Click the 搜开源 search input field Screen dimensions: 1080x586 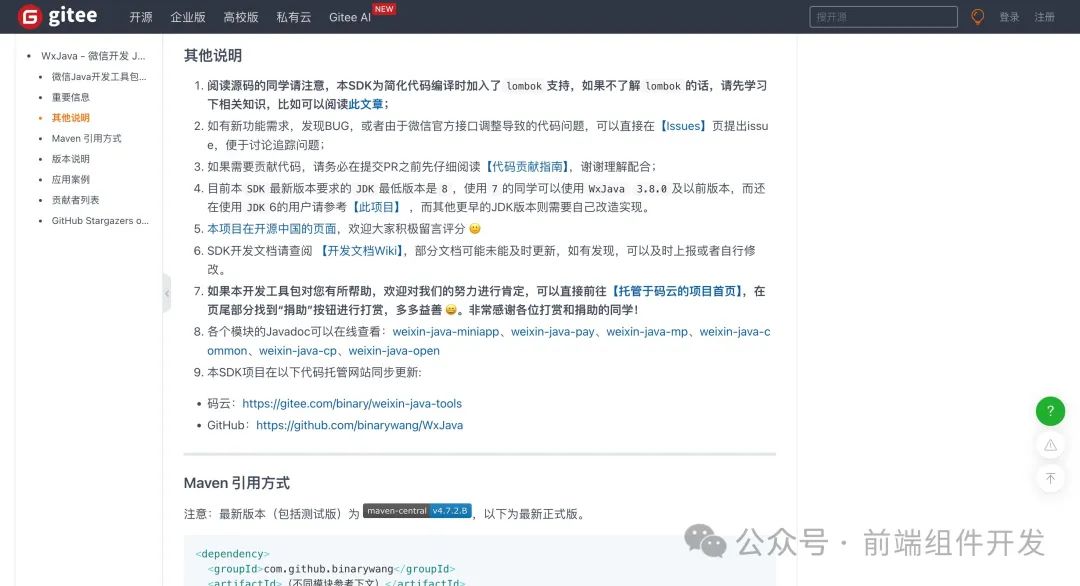tap(883, 16)
